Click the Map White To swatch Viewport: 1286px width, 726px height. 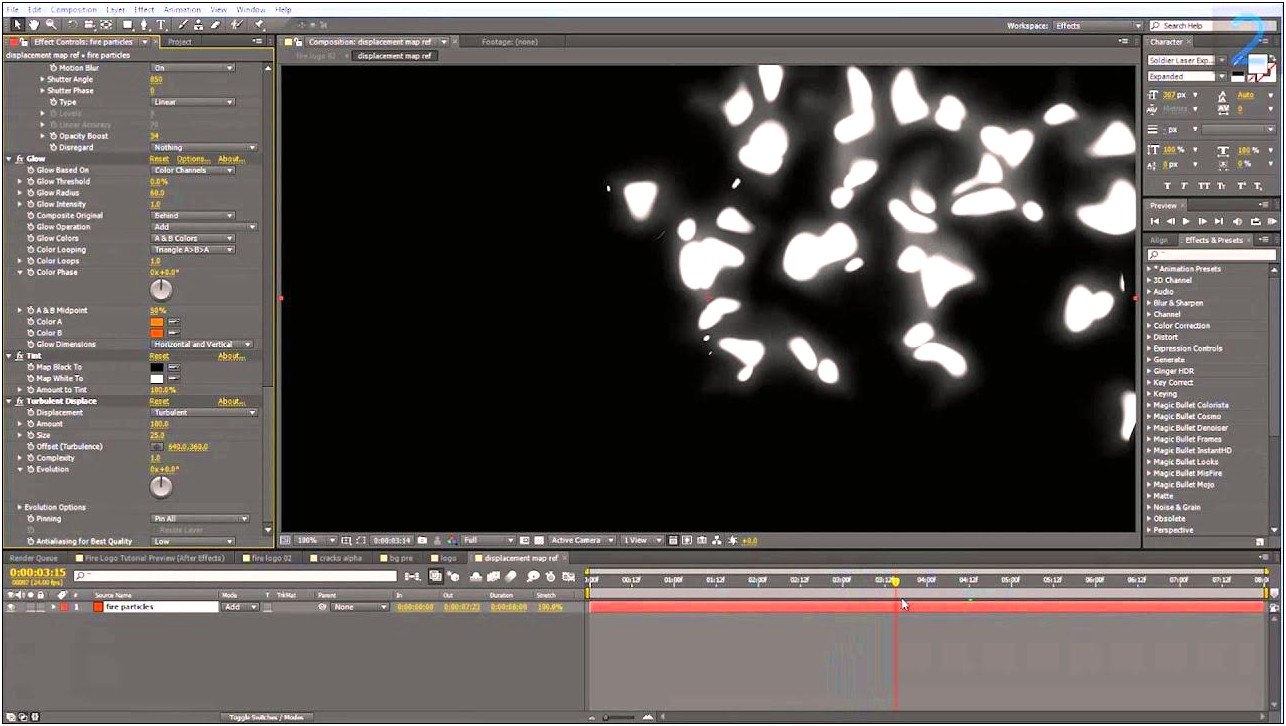156,379
